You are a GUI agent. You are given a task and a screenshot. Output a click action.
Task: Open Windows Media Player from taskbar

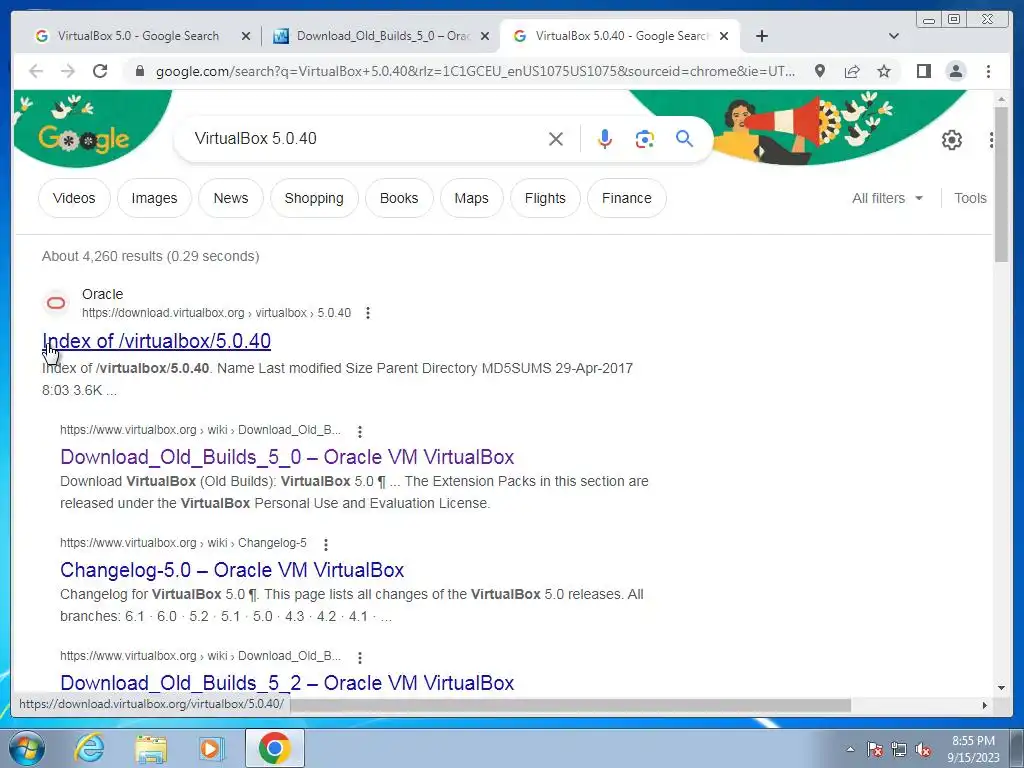click(x=212, y=748)
